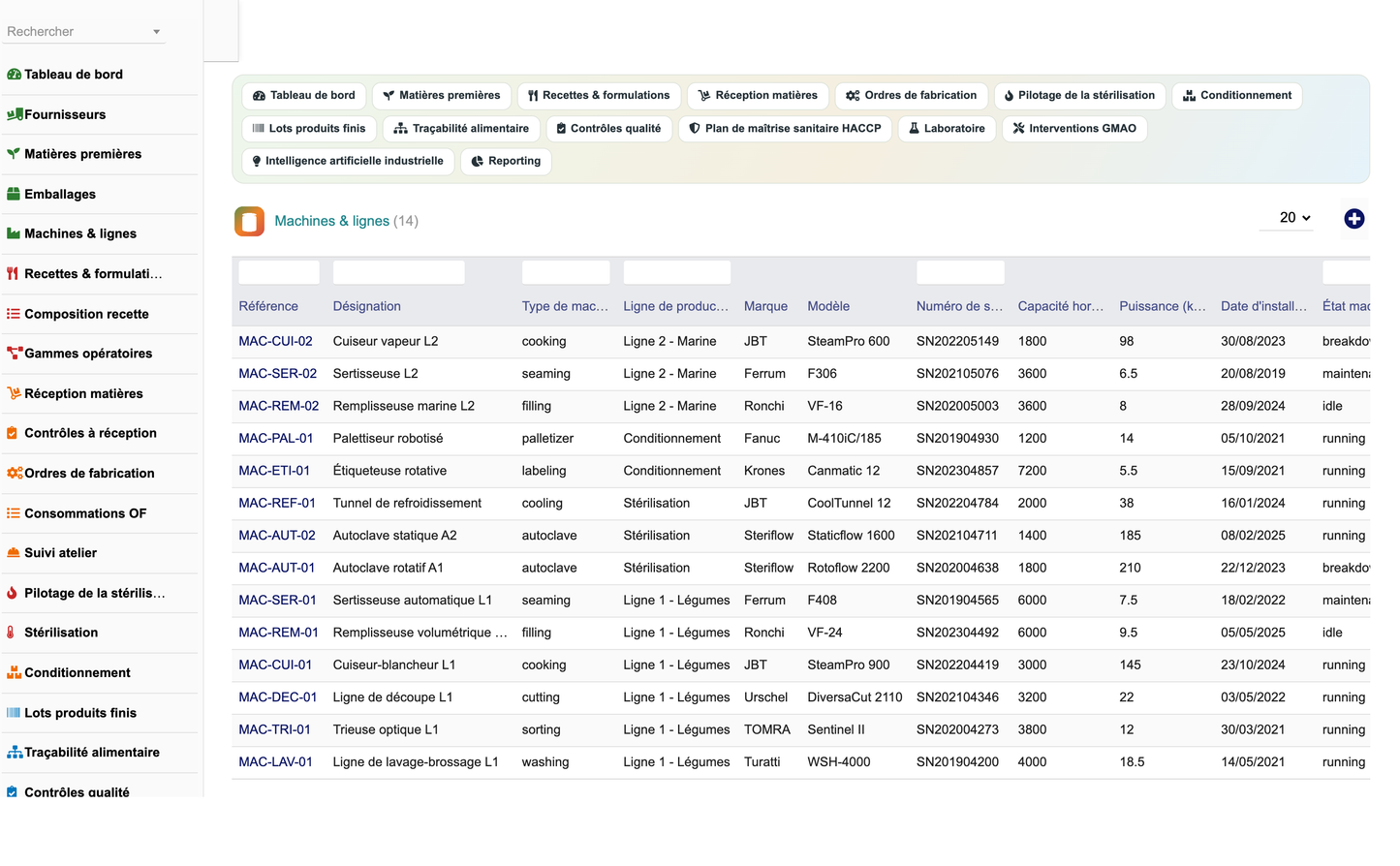Open the MAC-TRI-01 reference link
1400x866 pixels.
274,730
